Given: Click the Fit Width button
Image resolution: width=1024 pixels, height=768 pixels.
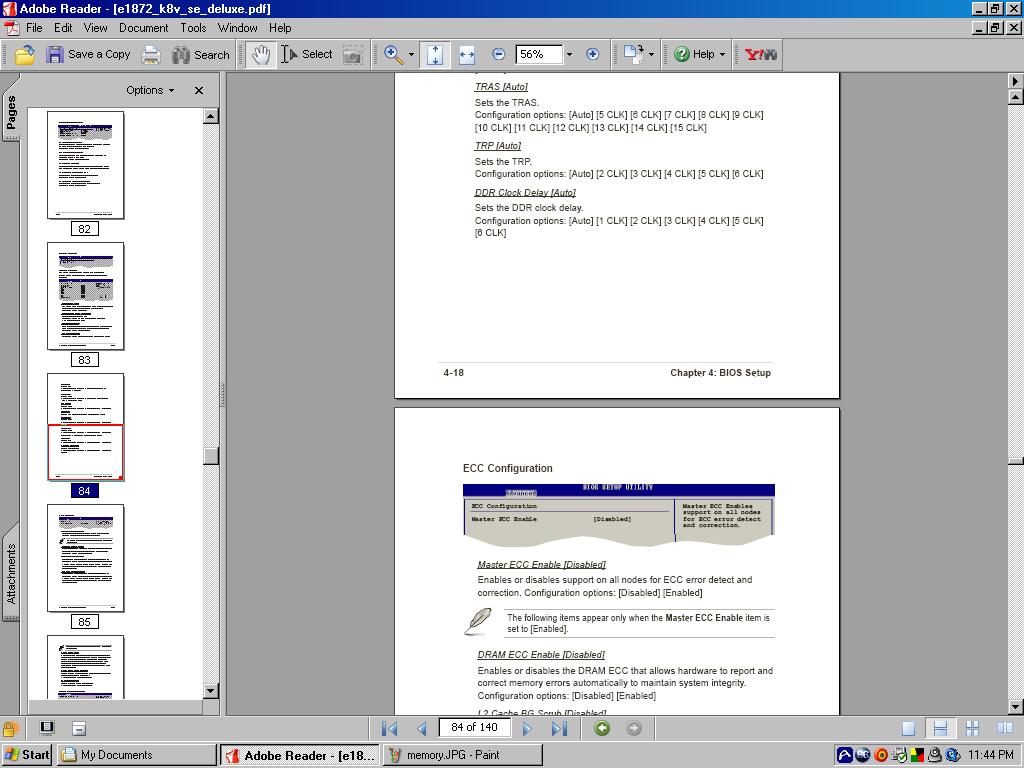Looking at the screenshot, I should pos(466,55).
